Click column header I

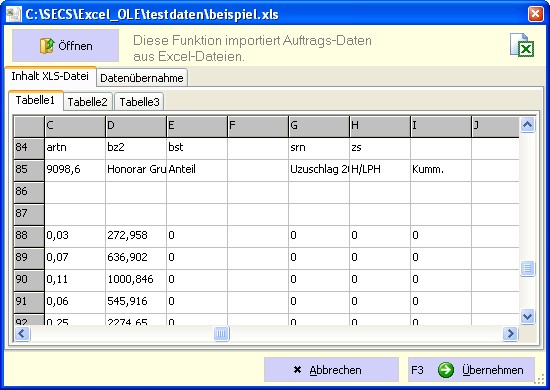[441, 126]
